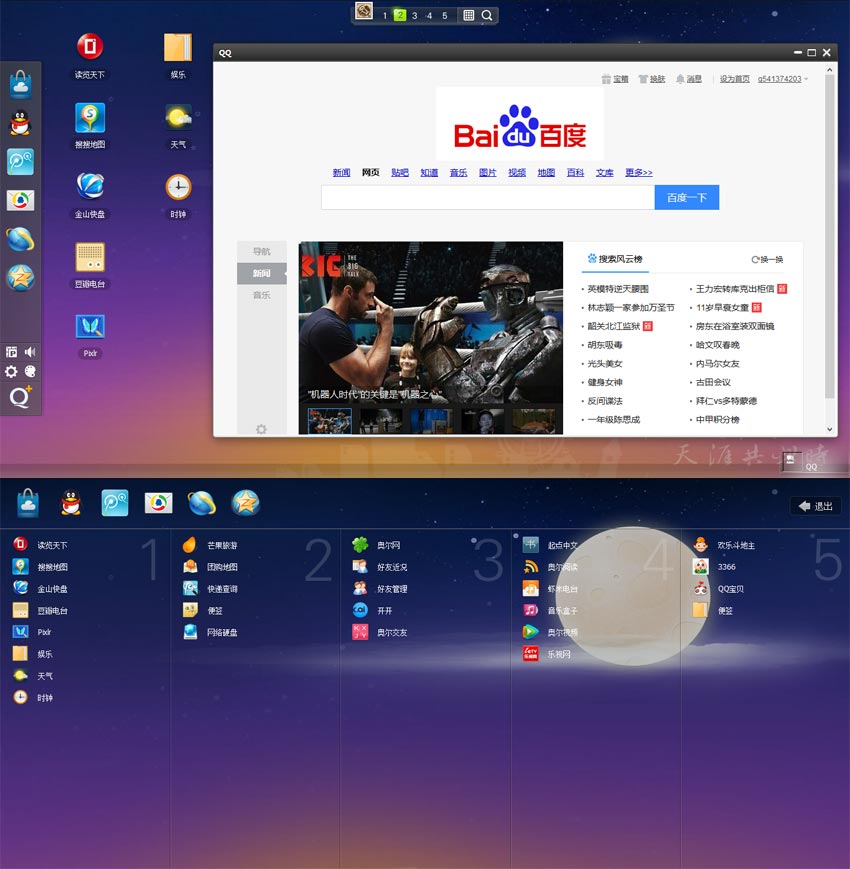Open the grid overview icon in the top pager

(x=468, y=16)
